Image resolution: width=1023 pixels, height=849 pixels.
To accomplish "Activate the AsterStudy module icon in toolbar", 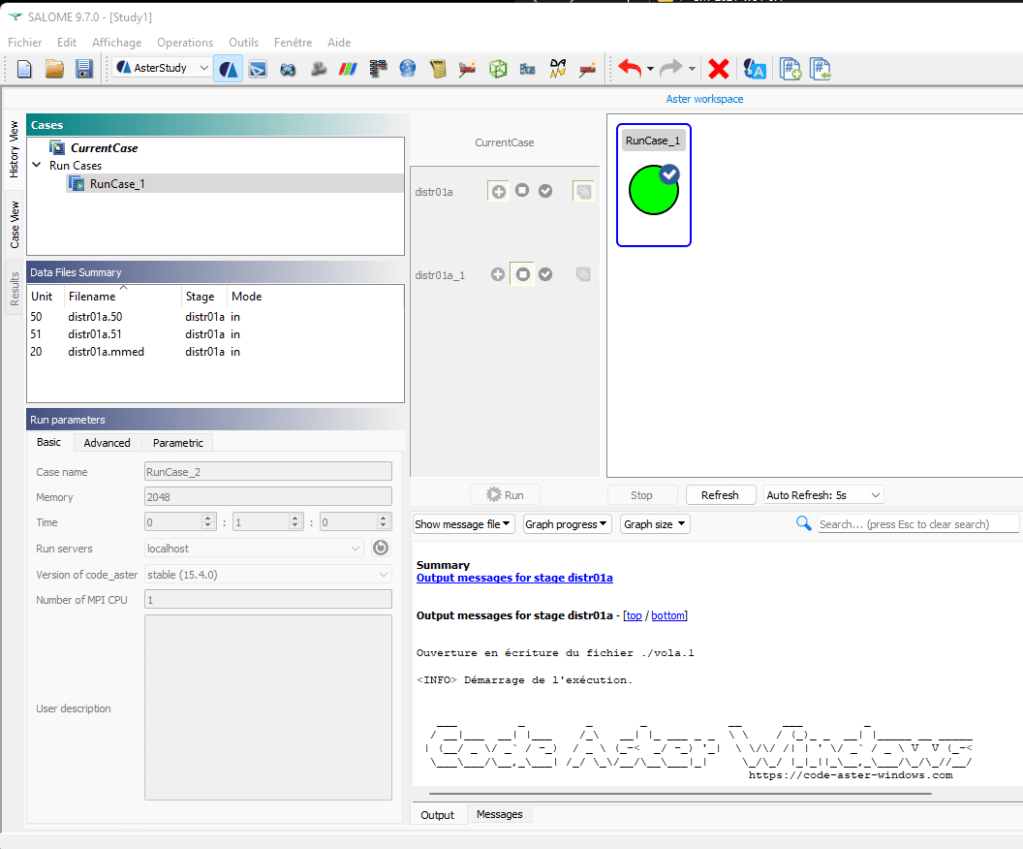I will tap(228, 69).
